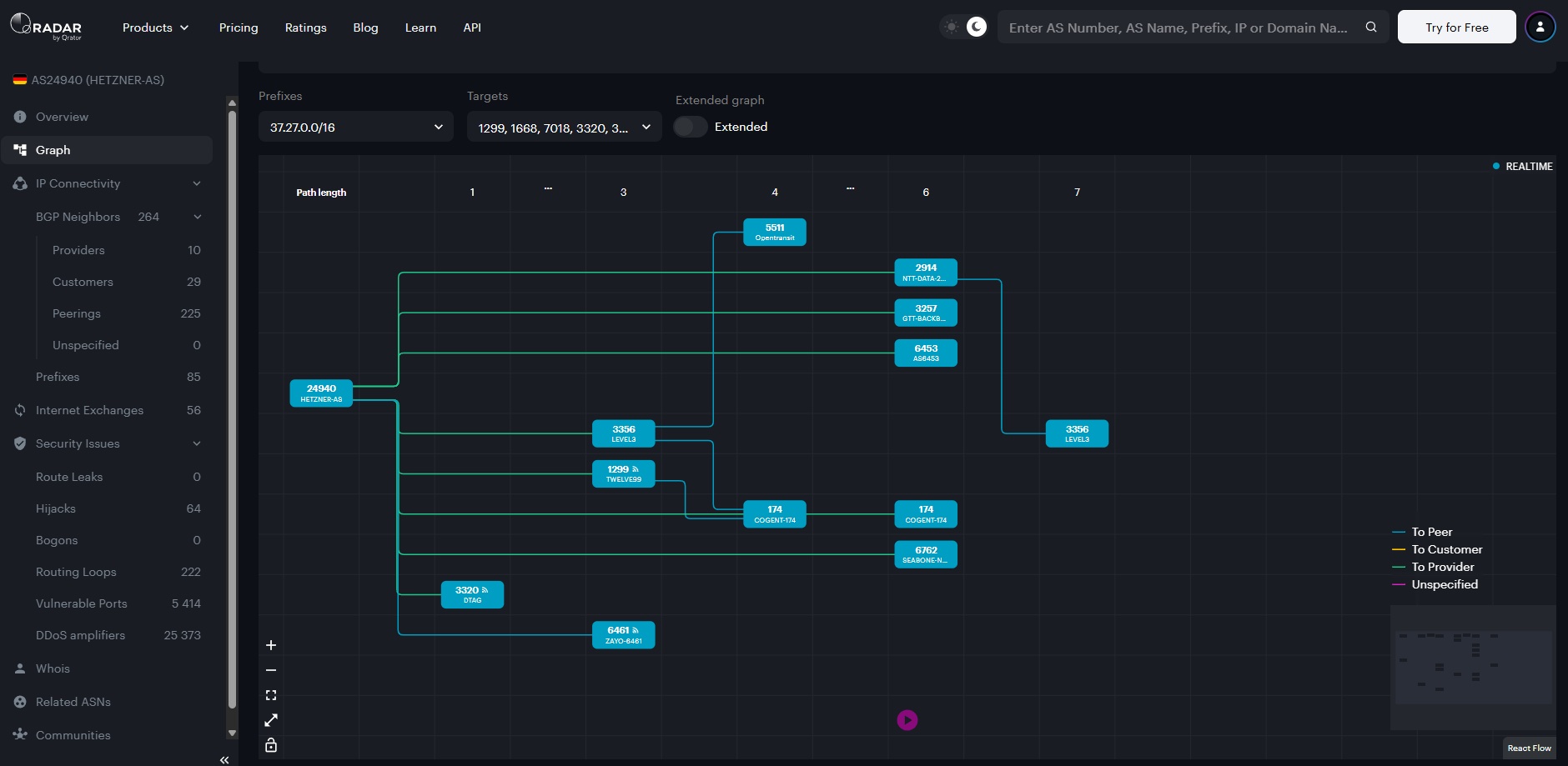Click the fit view icon
Image resolution: width=1568 pixels, height=766 pixels.
tap(271, 695)
